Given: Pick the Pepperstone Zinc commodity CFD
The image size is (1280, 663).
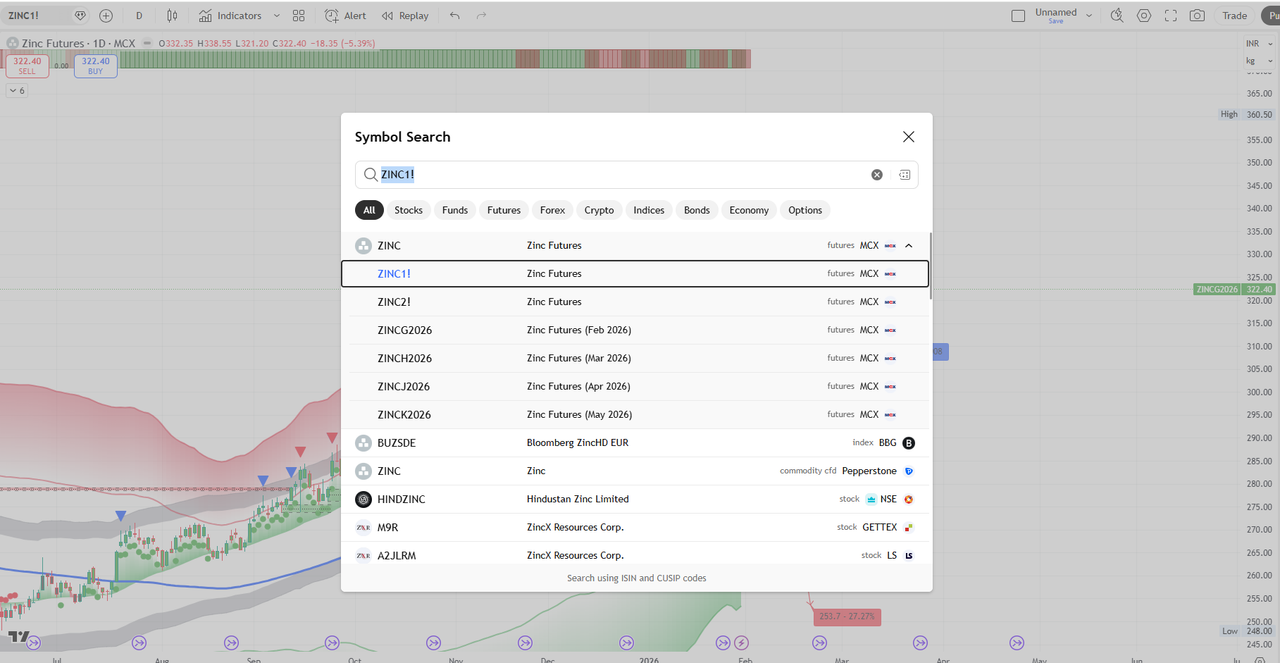Looking at the screenshot, I should pyautogui.click(x=635, y=471).
